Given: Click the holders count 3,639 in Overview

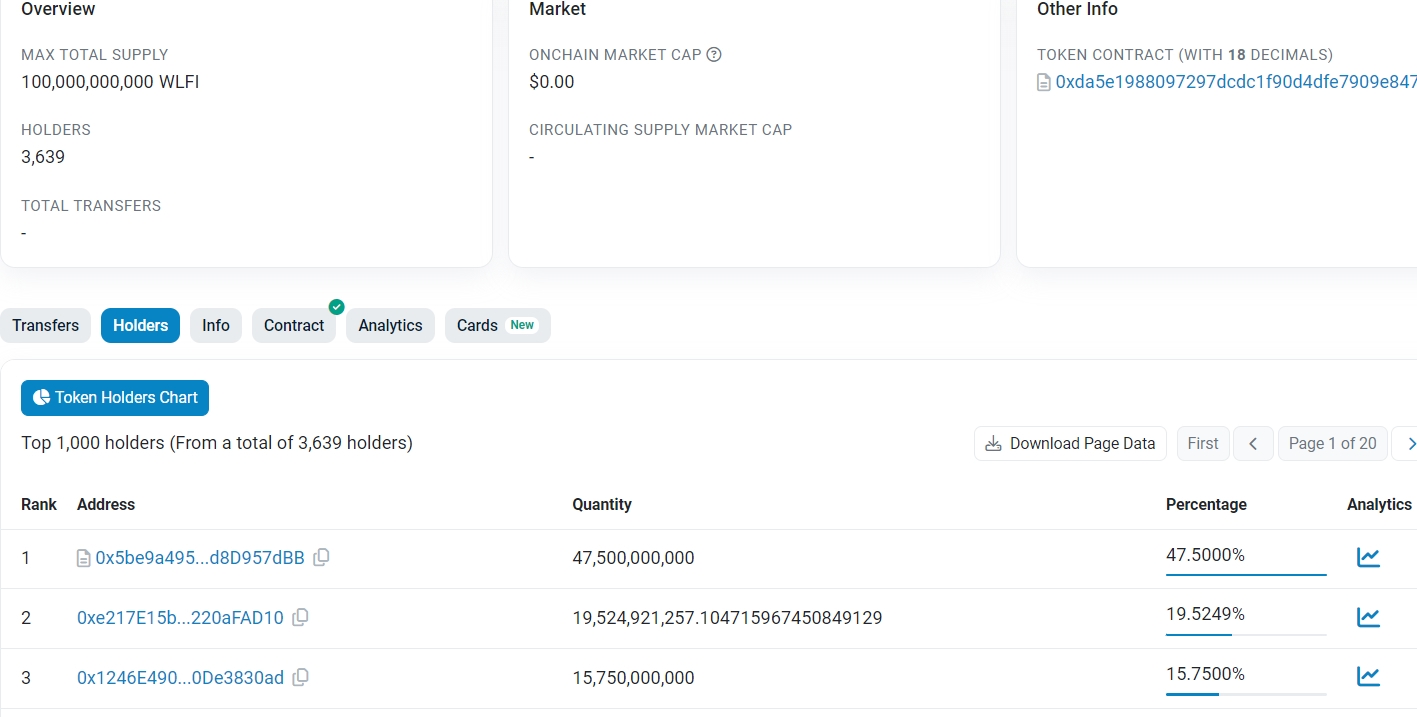Looking at the screenshot, I should pyautogui.click(x=43, y=157).
